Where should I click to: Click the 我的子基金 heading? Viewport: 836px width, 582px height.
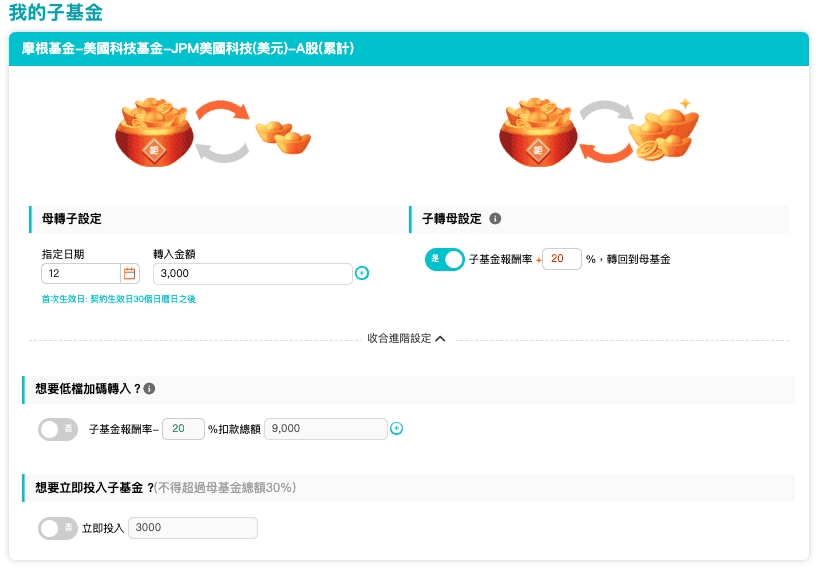tap(55, 12)
